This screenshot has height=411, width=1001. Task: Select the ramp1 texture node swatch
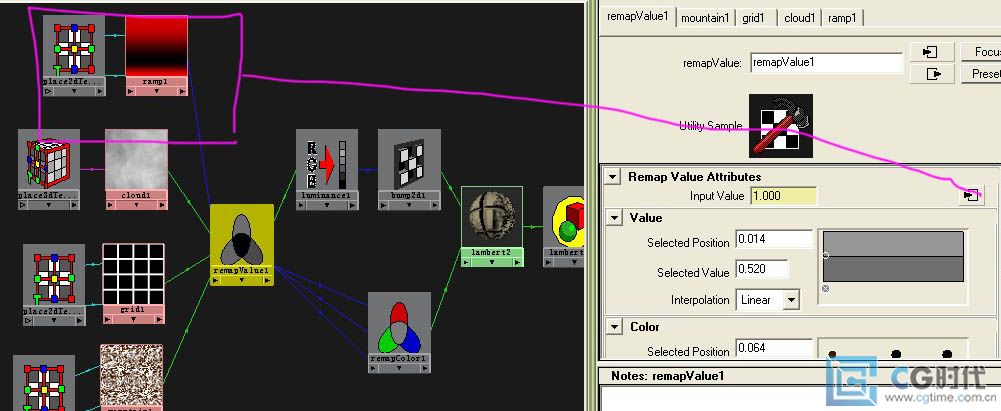156,47
